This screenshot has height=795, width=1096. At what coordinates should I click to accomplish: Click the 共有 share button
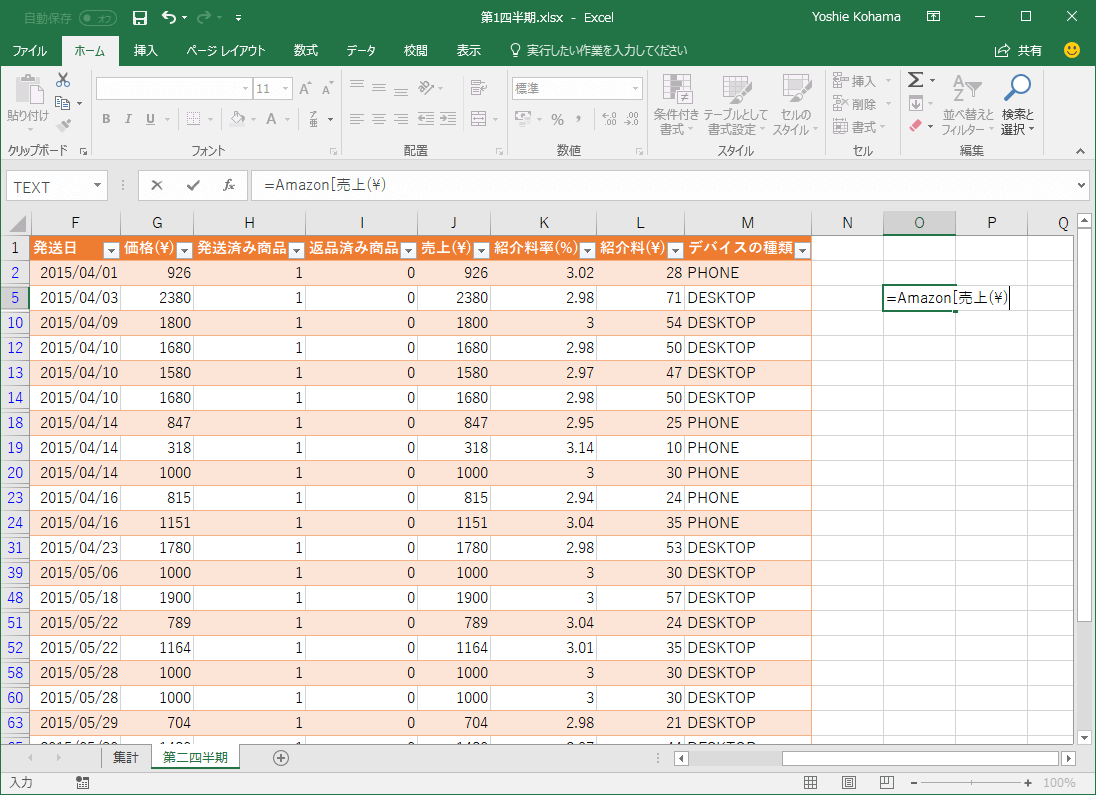1019,50
